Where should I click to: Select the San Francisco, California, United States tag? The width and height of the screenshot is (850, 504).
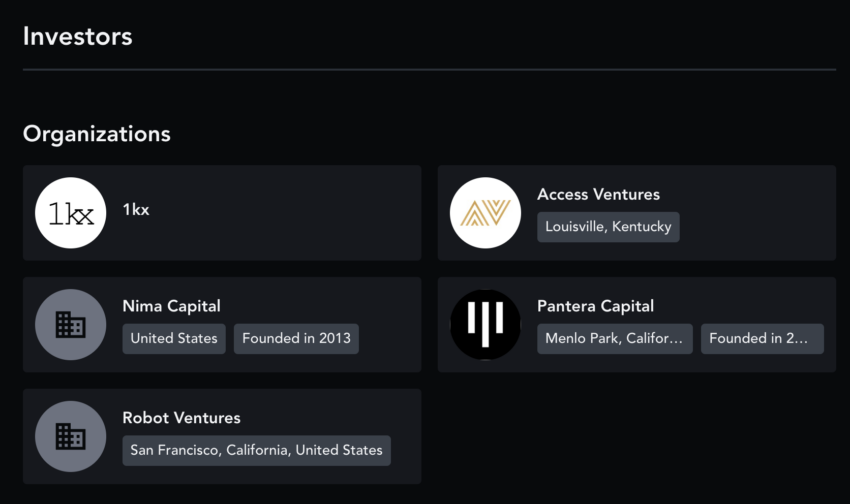[256, 450]
